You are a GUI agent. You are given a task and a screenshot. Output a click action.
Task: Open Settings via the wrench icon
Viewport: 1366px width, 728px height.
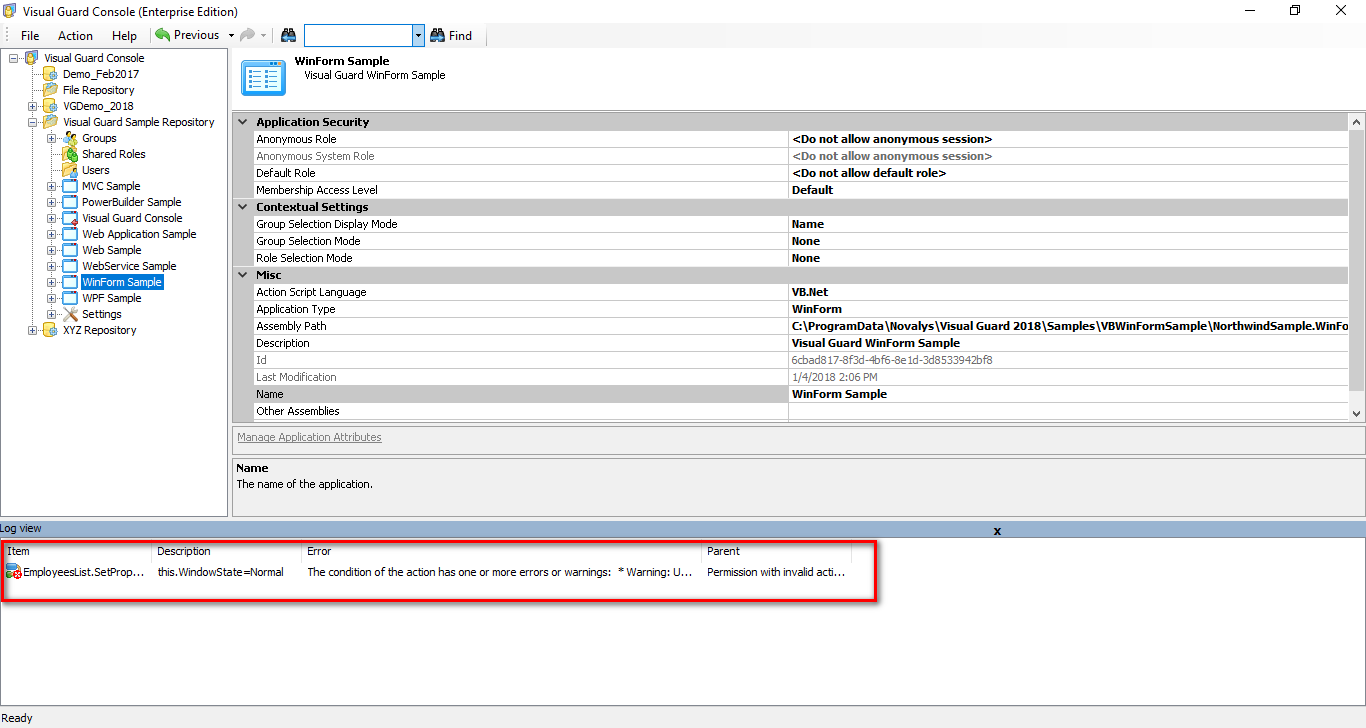pyautogui.click(x=68, y=314)
